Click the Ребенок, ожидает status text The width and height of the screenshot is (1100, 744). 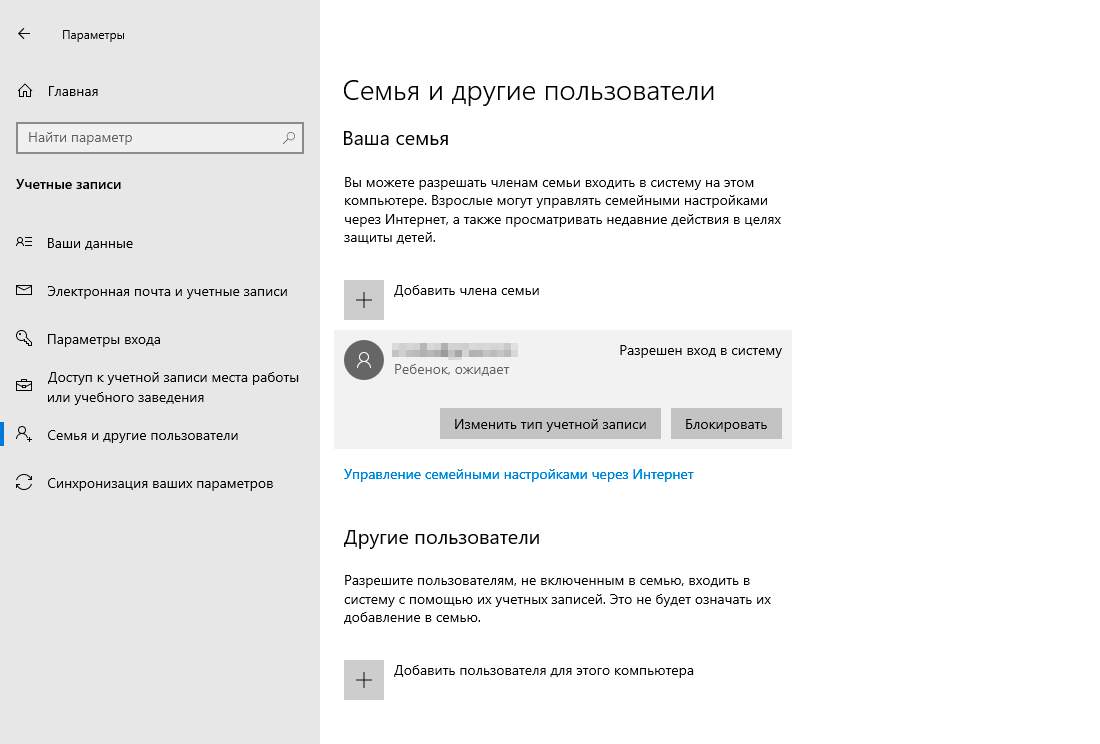452,370
